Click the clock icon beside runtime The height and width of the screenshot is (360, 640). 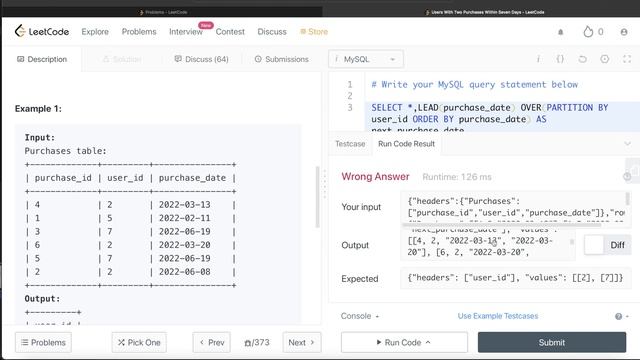[x=627, y=177]
